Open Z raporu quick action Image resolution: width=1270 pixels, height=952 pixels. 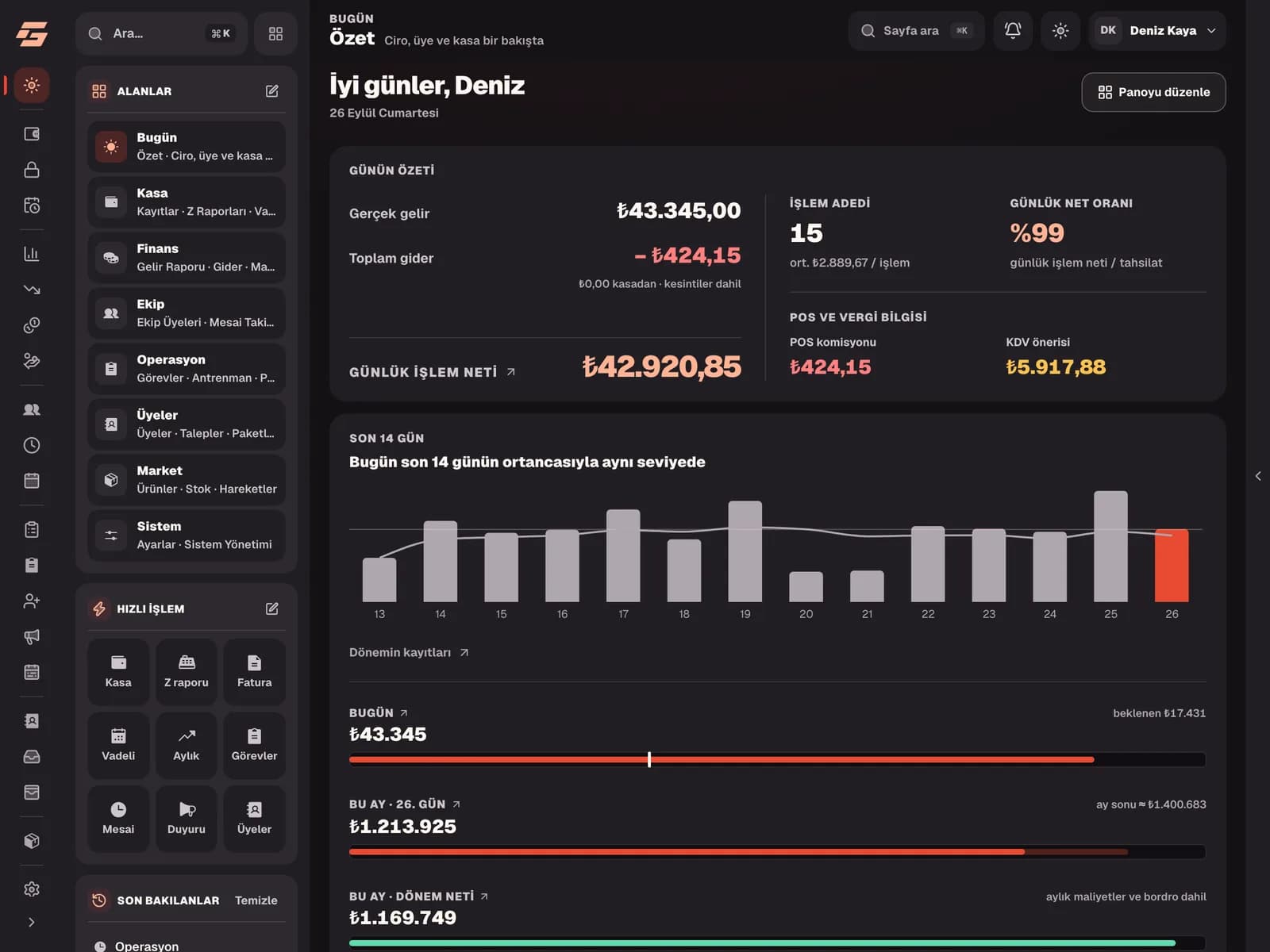187,671
